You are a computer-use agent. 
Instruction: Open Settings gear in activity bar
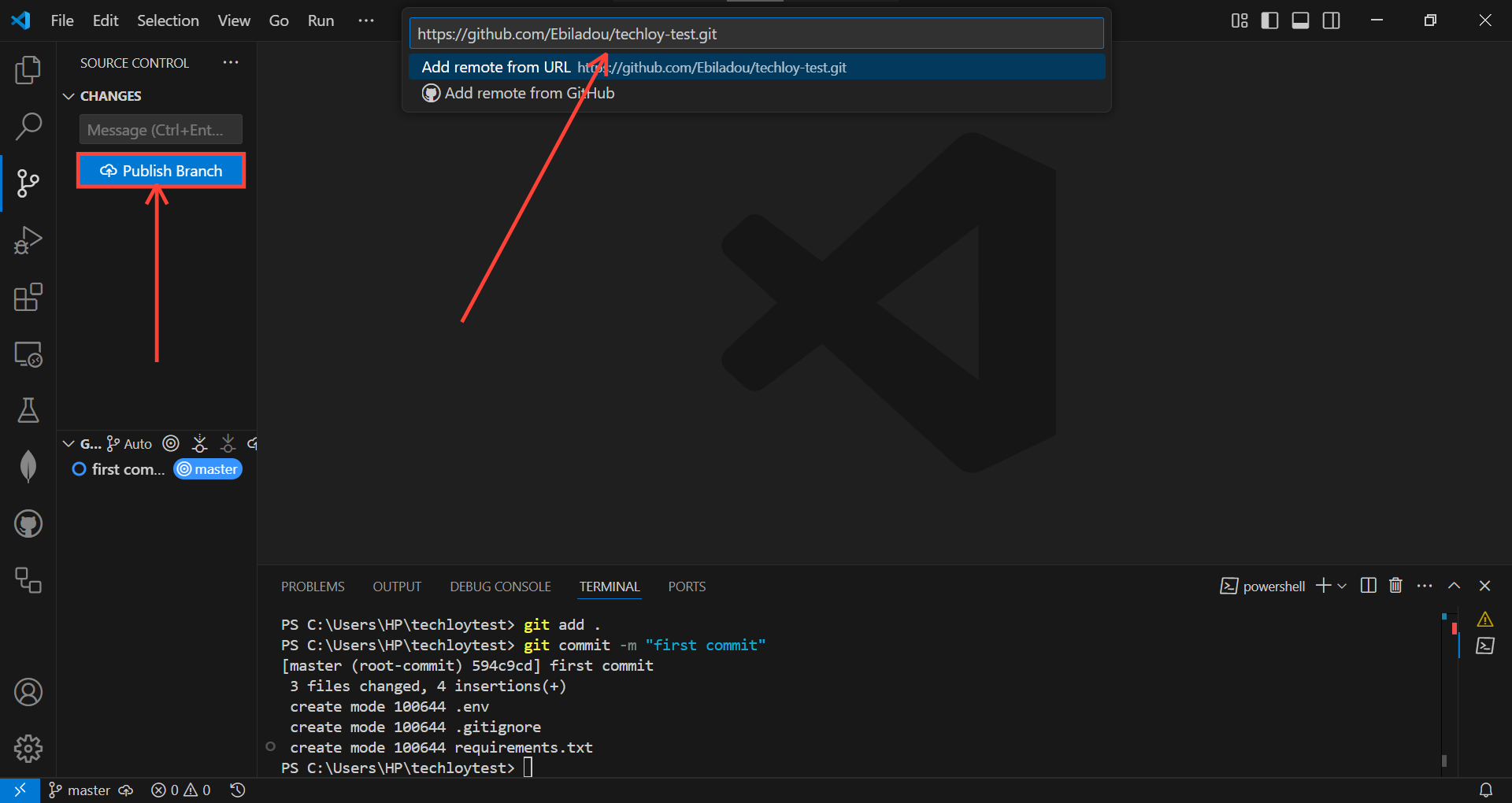[x=28, y=749]
